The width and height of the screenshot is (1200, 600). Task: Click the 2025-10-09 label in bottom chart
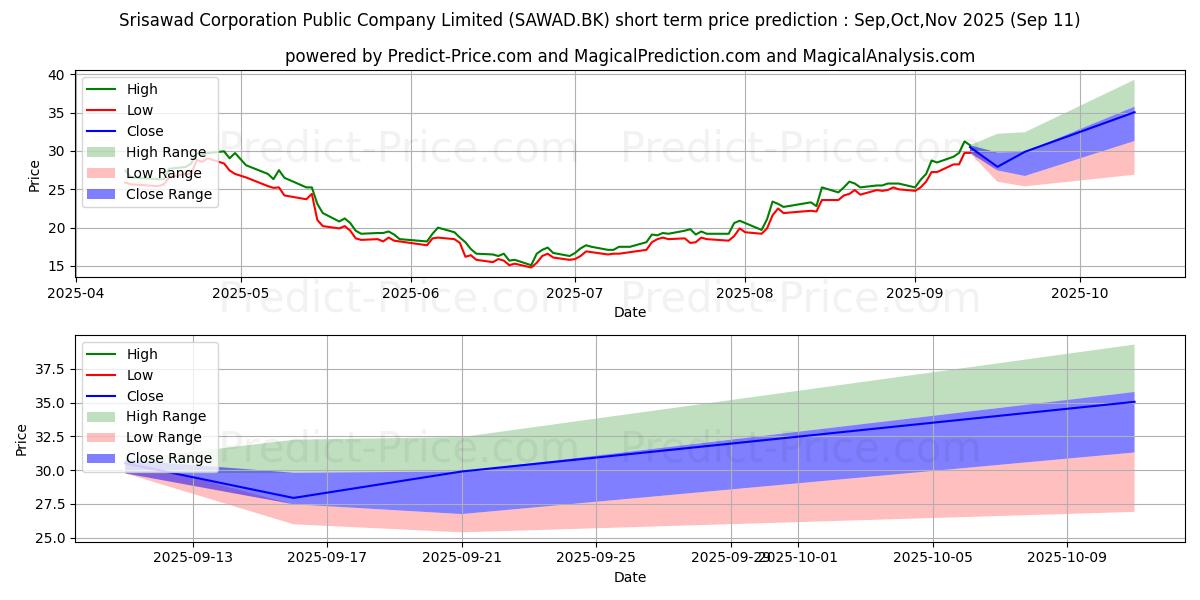[x=1068, y=559]
